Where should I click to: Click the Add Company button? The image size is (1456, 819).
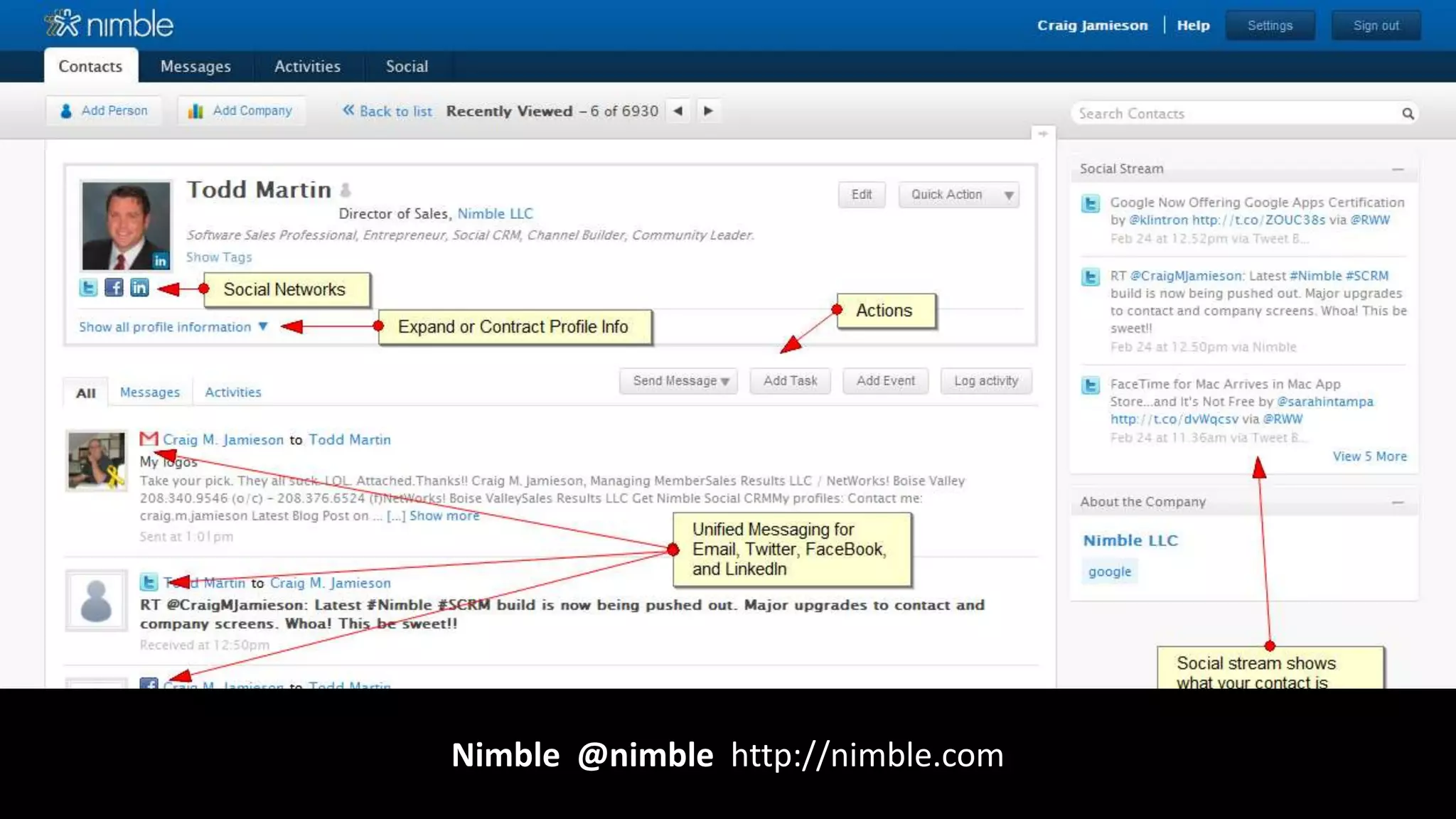(241, 111)
